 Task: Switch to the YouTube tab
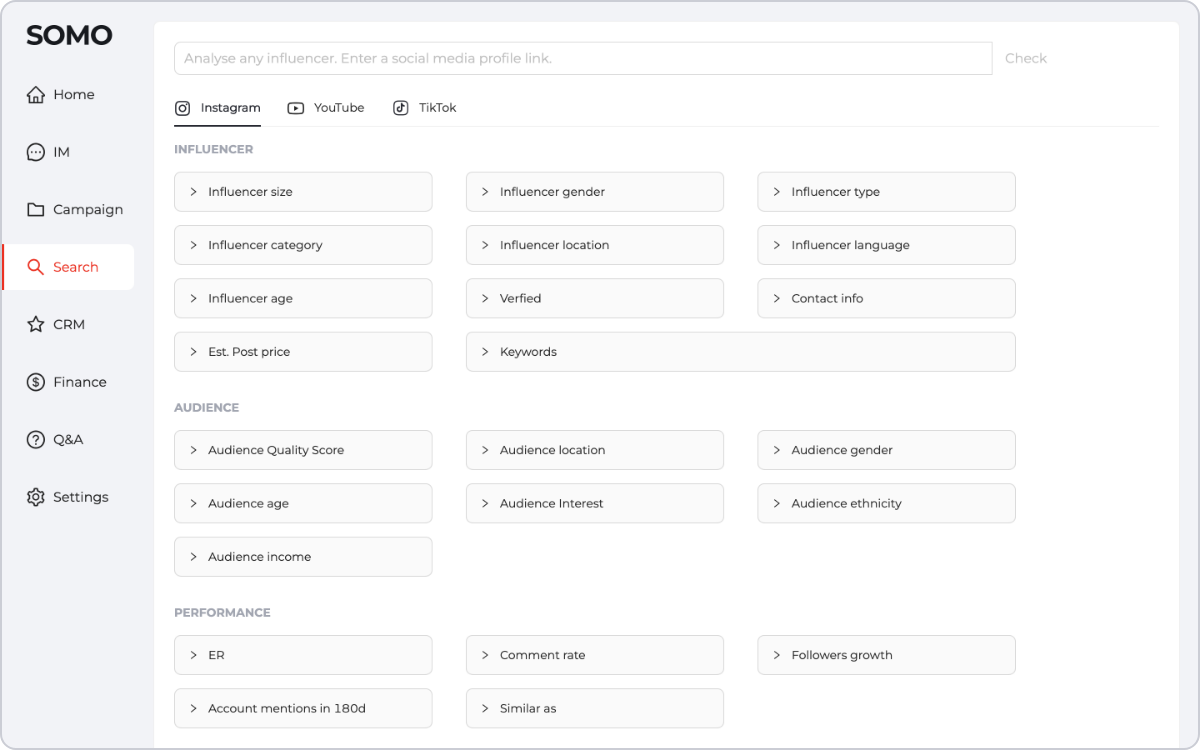click(326, 108)
